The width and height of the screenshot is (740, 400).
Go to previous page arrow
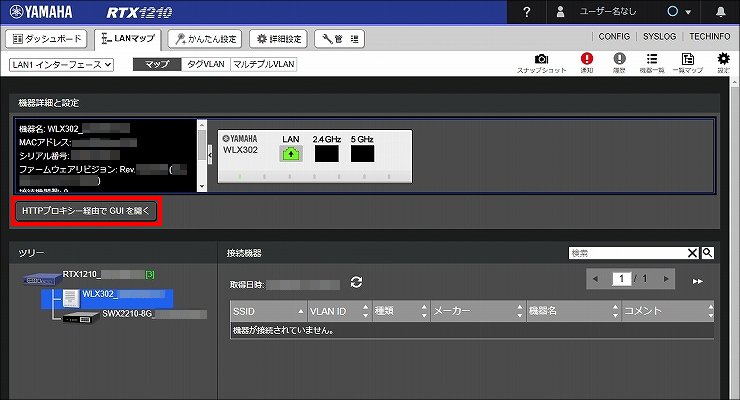[596, 279]
